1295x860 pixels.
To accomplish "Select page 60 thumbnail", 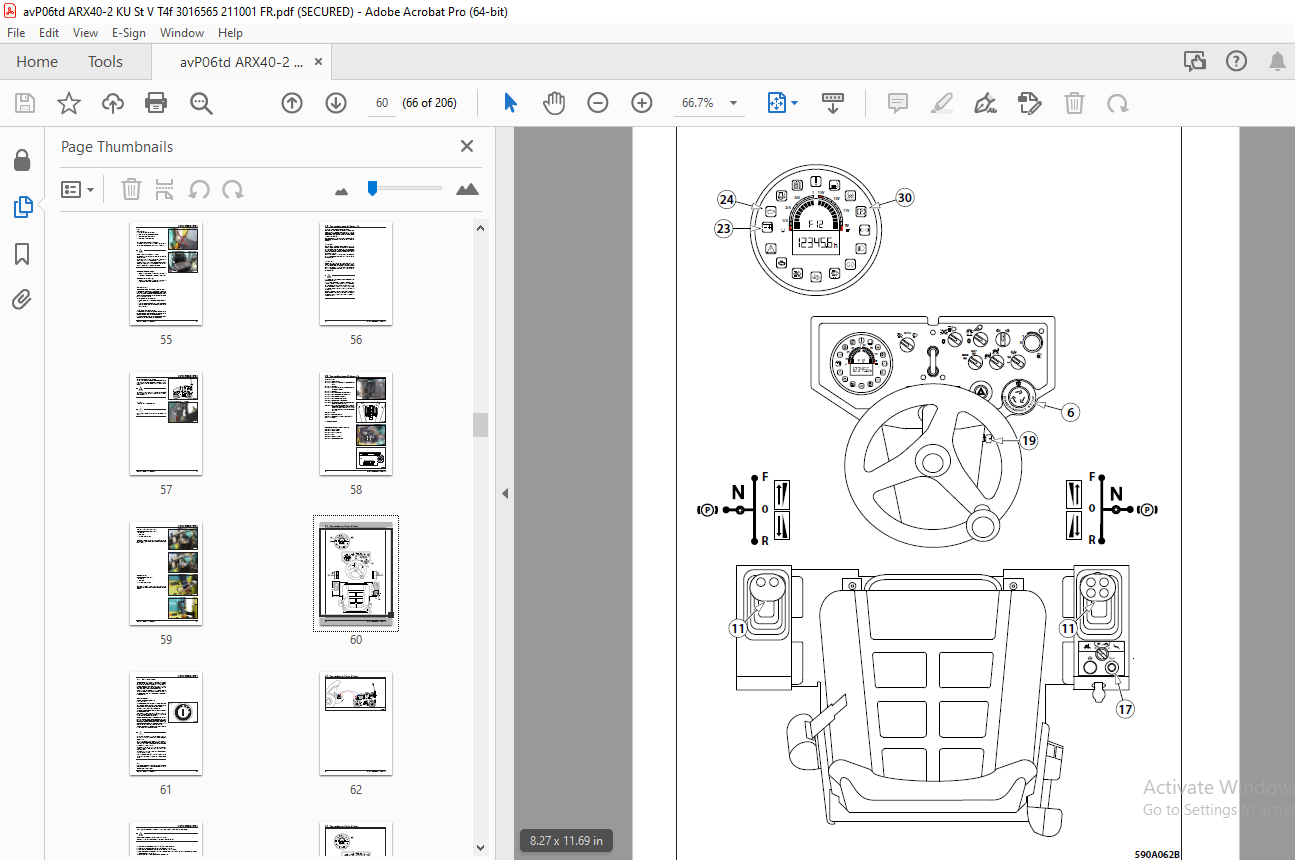I will coord(356,574).
